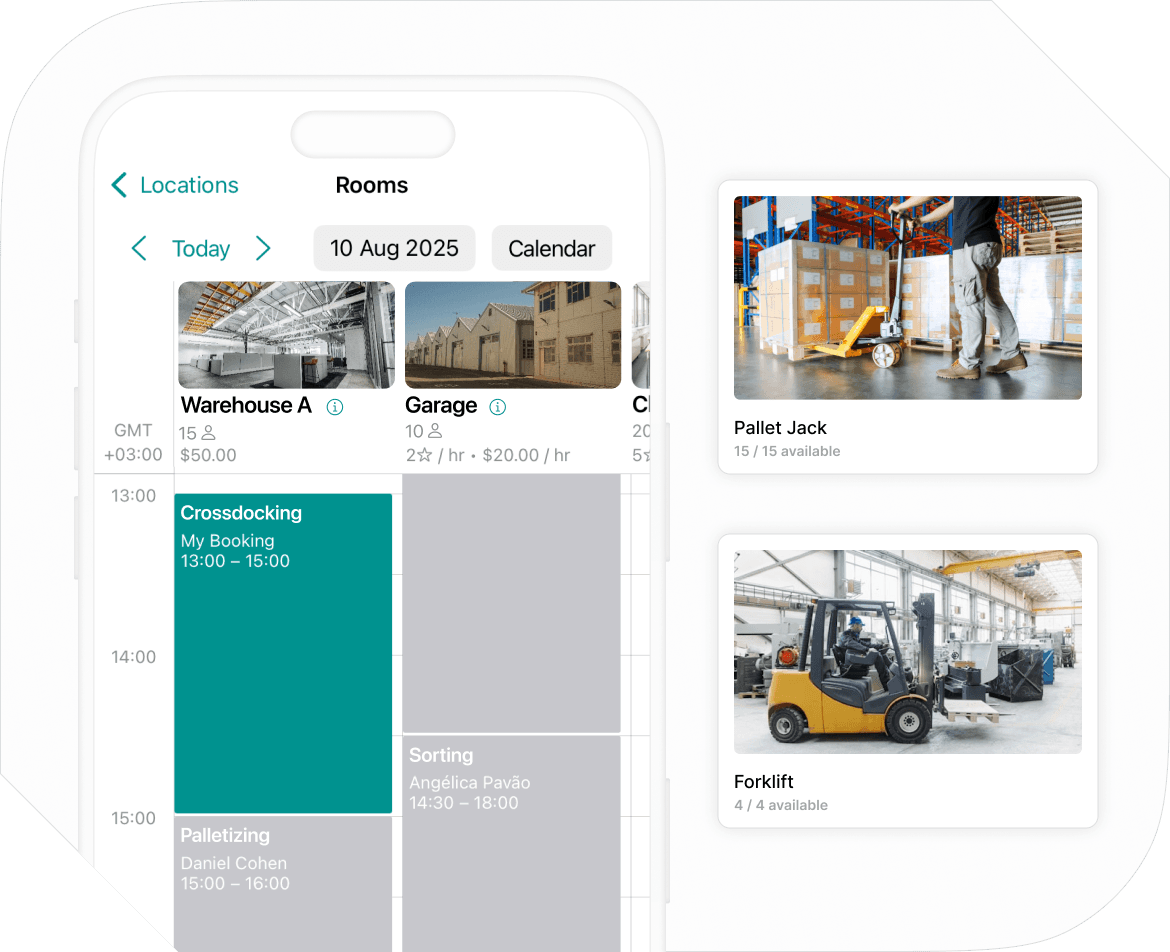Click the Warehouse A photo
The height and width of the screenshot is (952, 1170).
click(285, 335)
